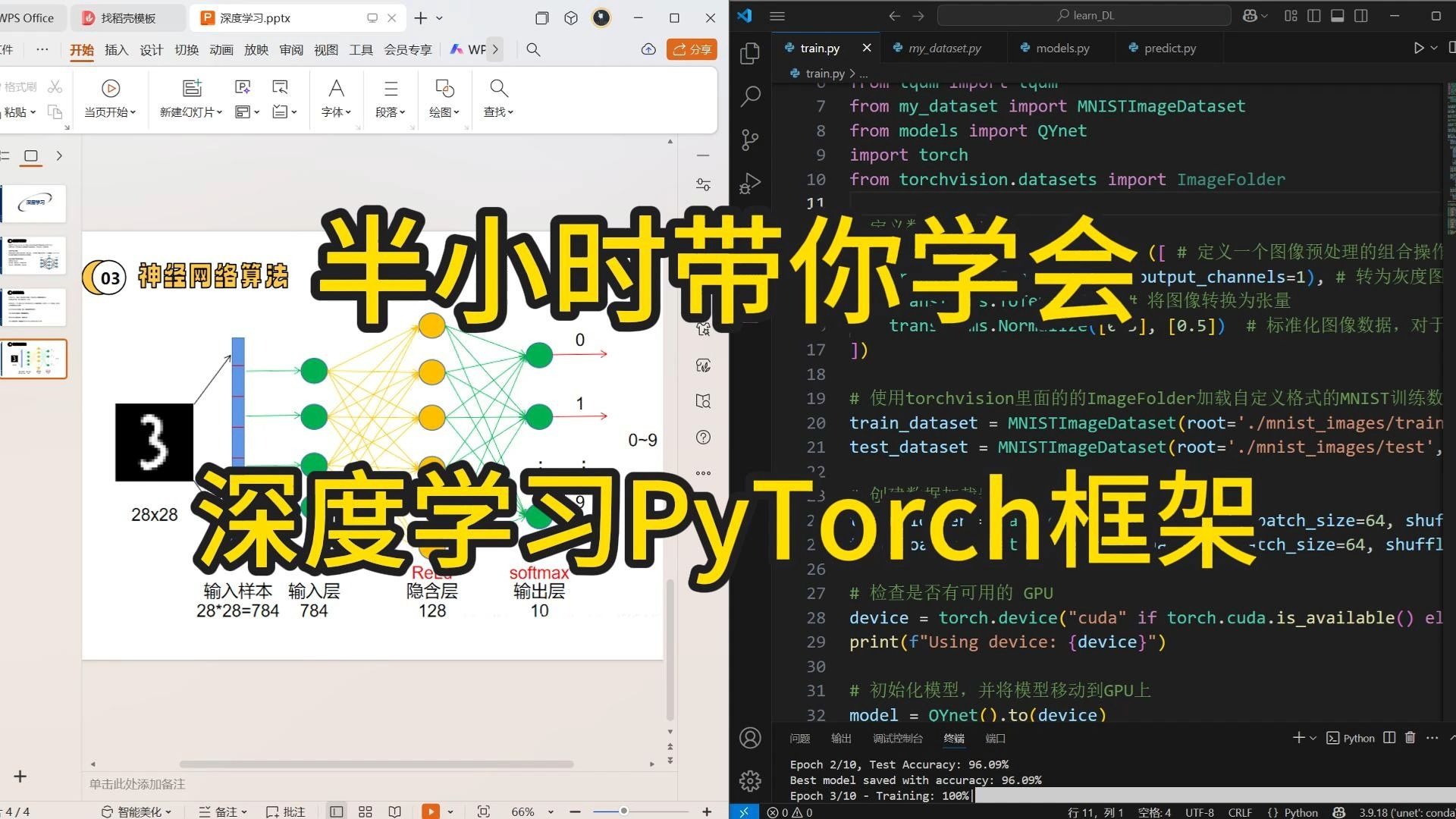
Task: Switch WPS to normal view mode
Action: [336, 811]
